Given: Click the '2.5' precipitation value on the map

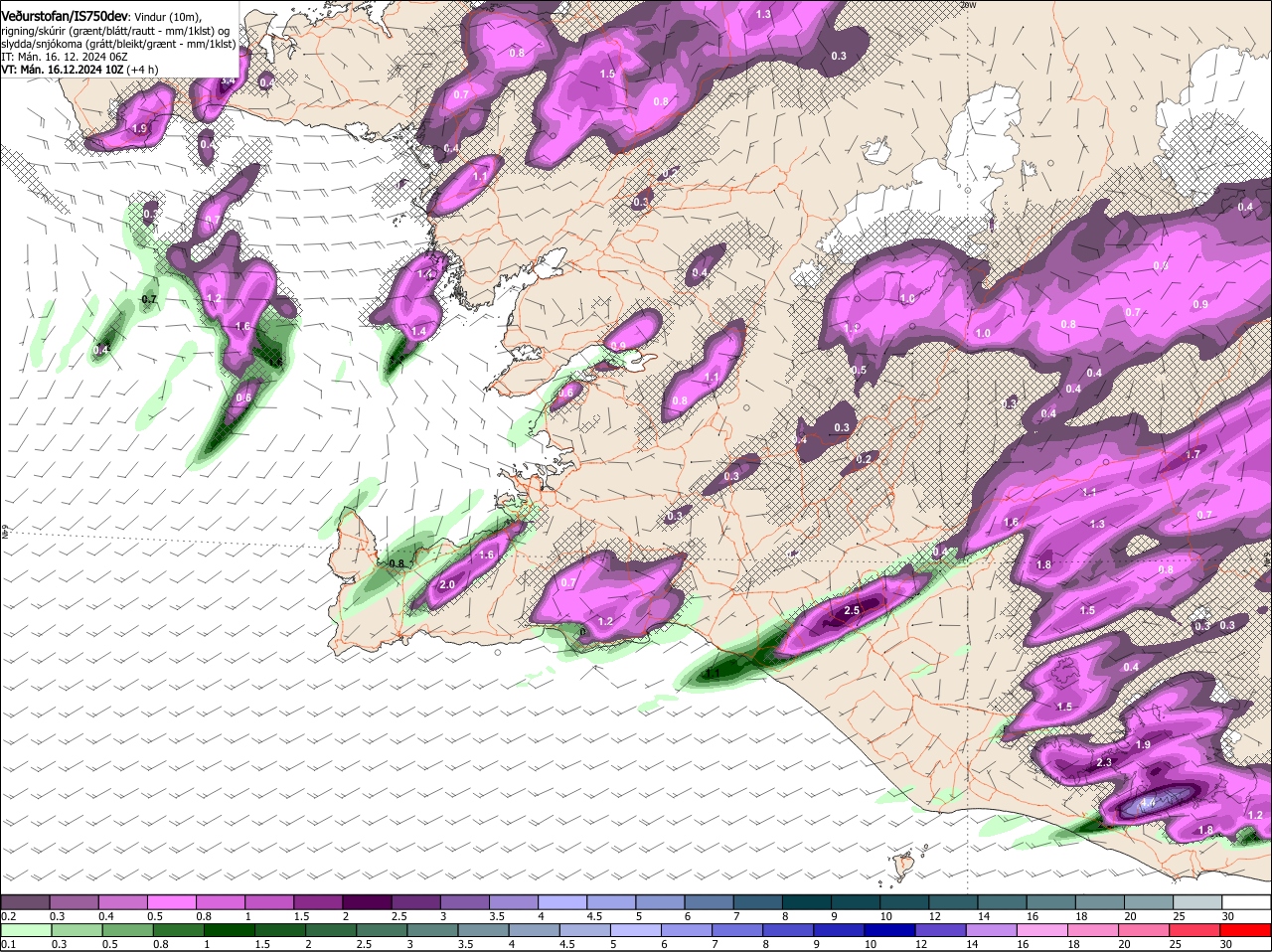Looking at the screenshot, I should pyautogui.click(x=852, y=611).
